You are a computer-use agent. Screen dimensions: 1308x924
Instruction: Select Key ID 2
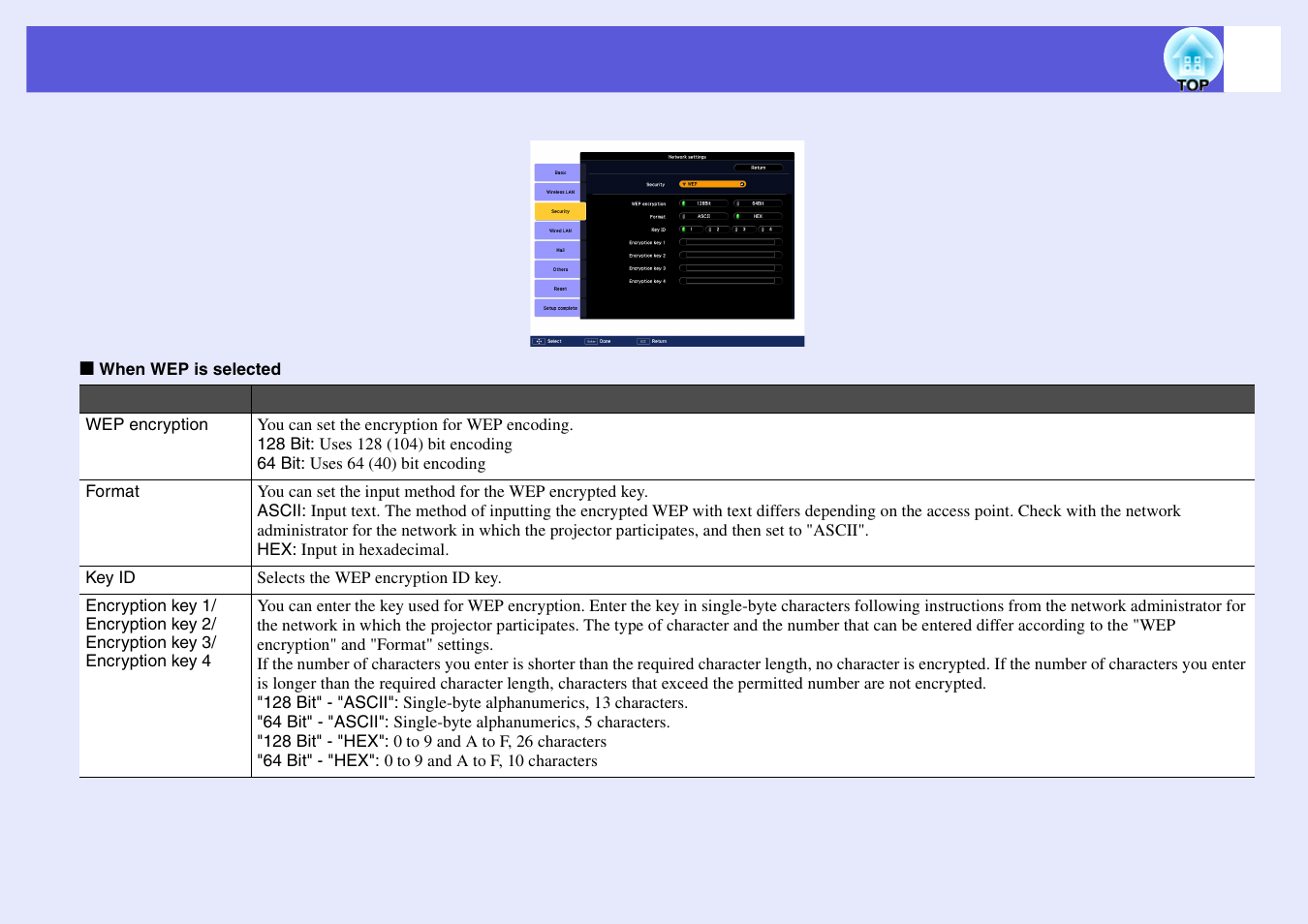click(716, 230)
